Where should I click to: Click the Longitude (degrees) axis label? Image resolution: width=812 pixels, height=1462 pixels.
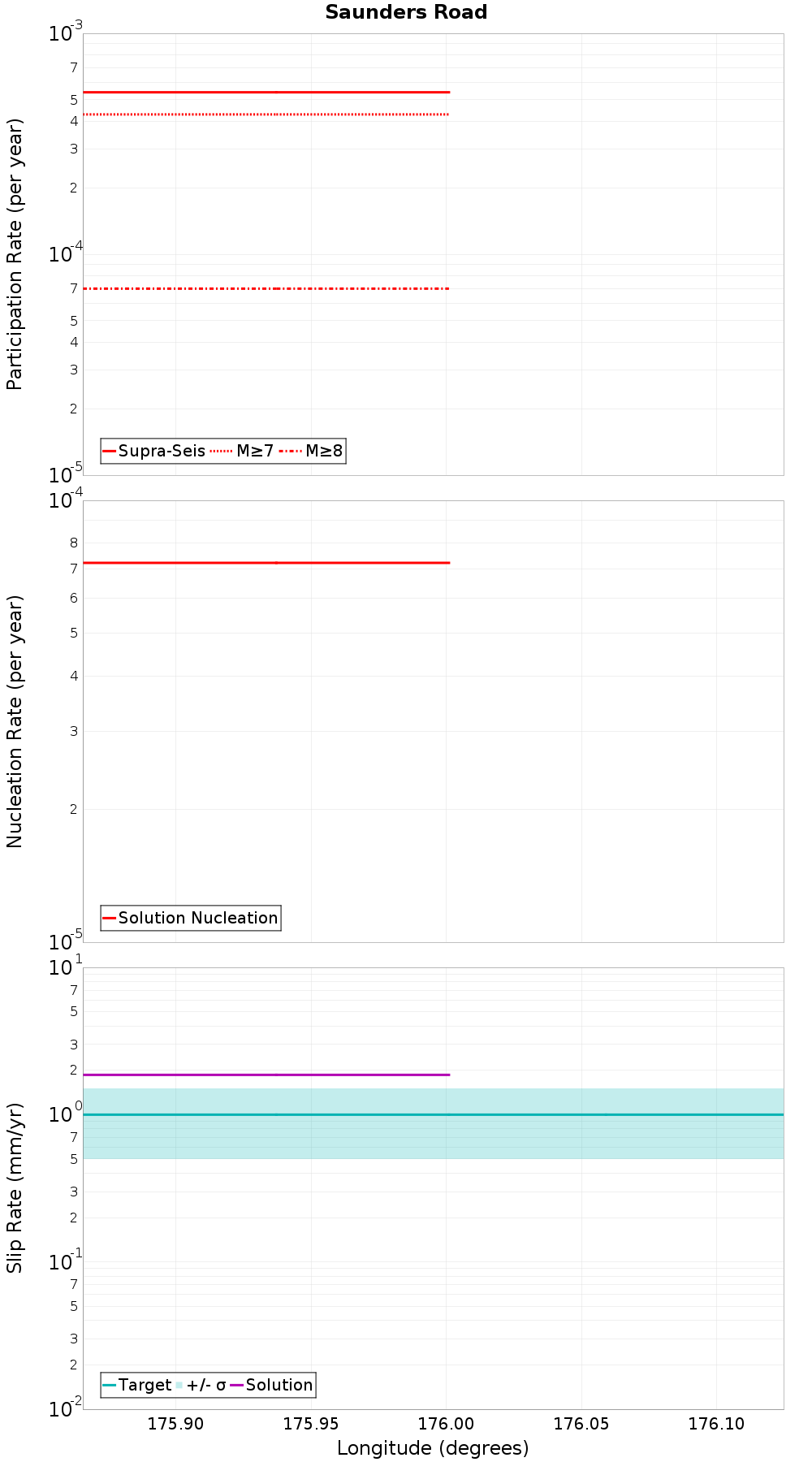coord(433,1447)
